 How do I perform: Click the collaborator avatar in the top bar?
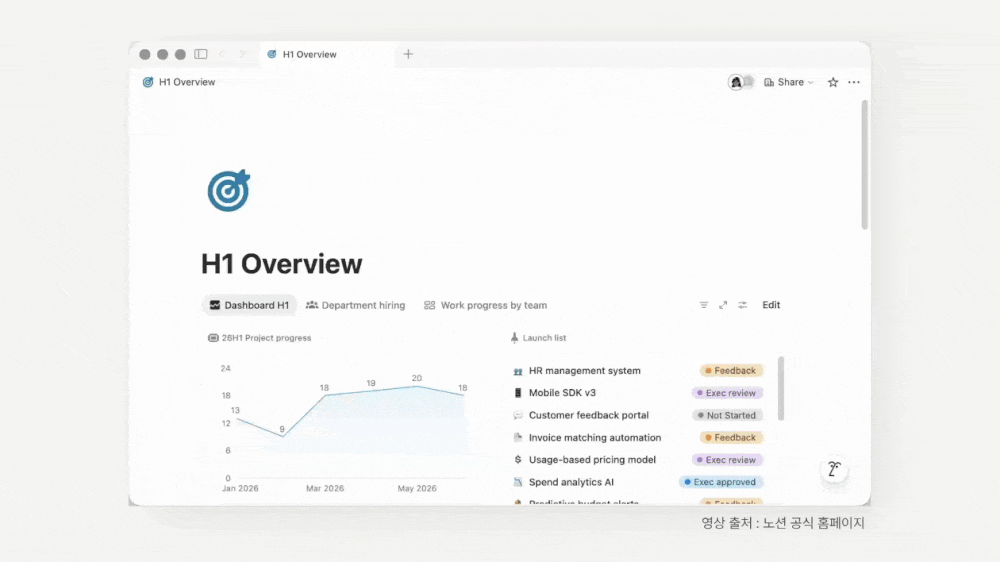738,82
